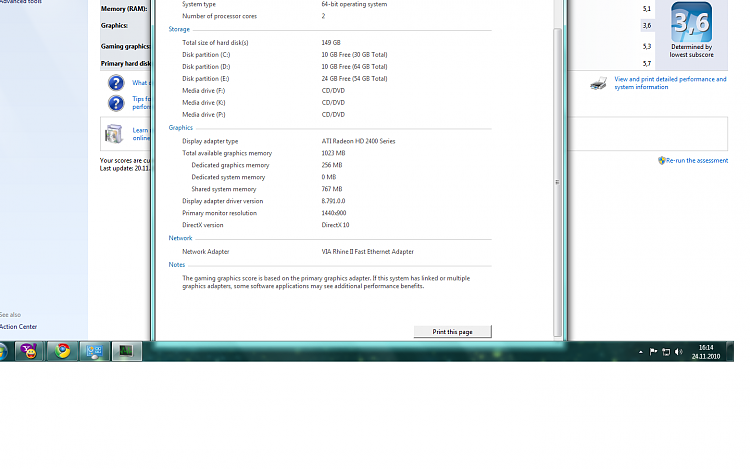This screenshot has height=469, width=750.
Task: Open the performance monitor taskbar icon
Action: coord(126,351)
